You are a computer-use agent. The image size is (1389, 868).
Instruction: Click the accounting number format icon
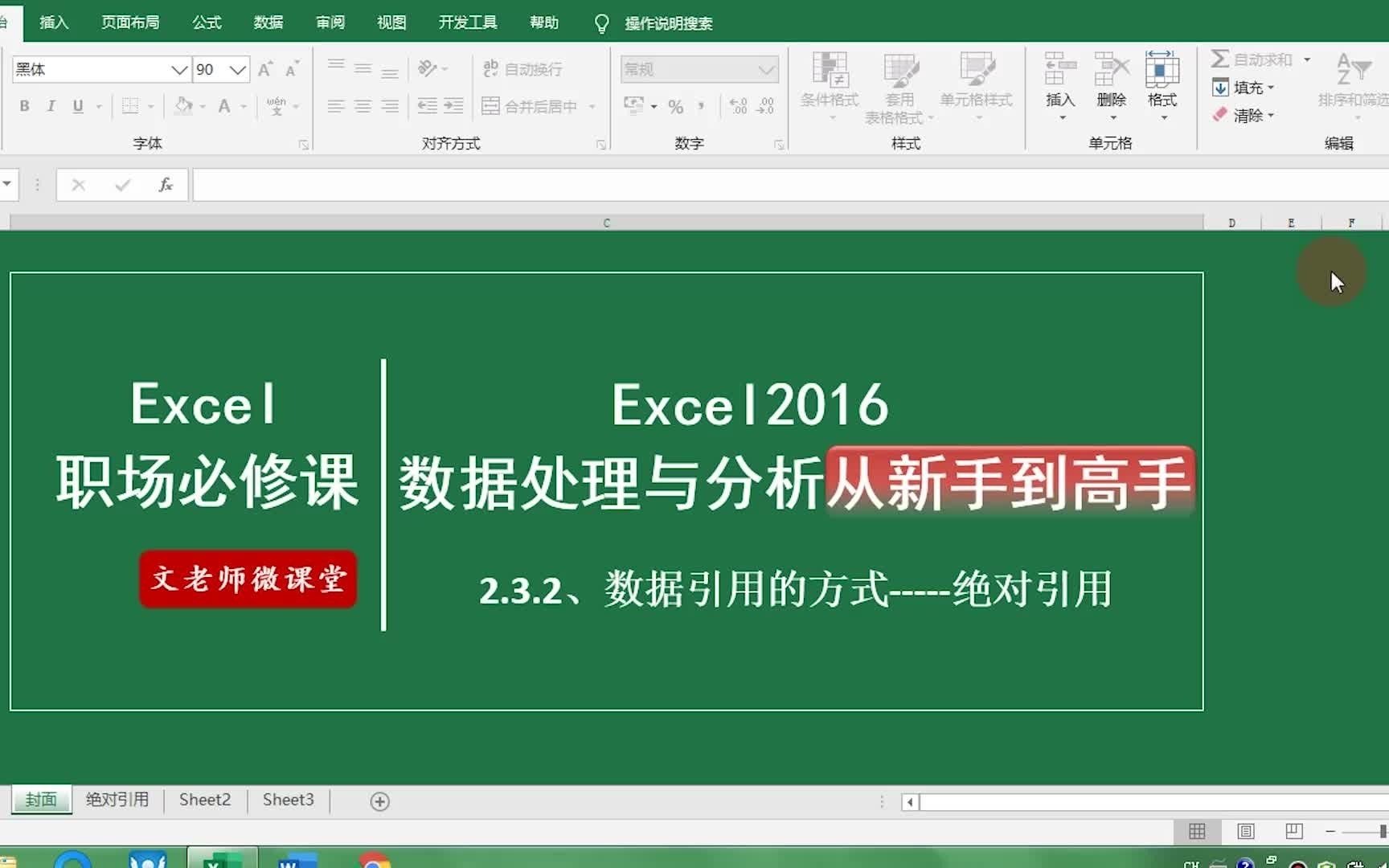[634, 105]
